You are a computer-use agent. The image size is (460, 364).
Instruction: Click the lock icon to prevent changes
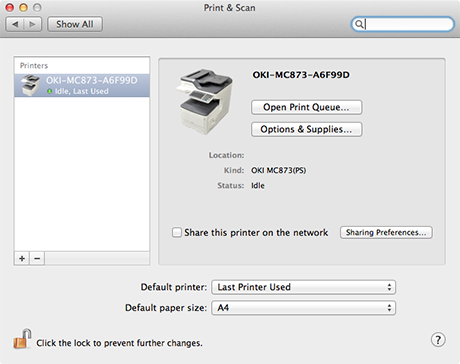tap(22, 339)
